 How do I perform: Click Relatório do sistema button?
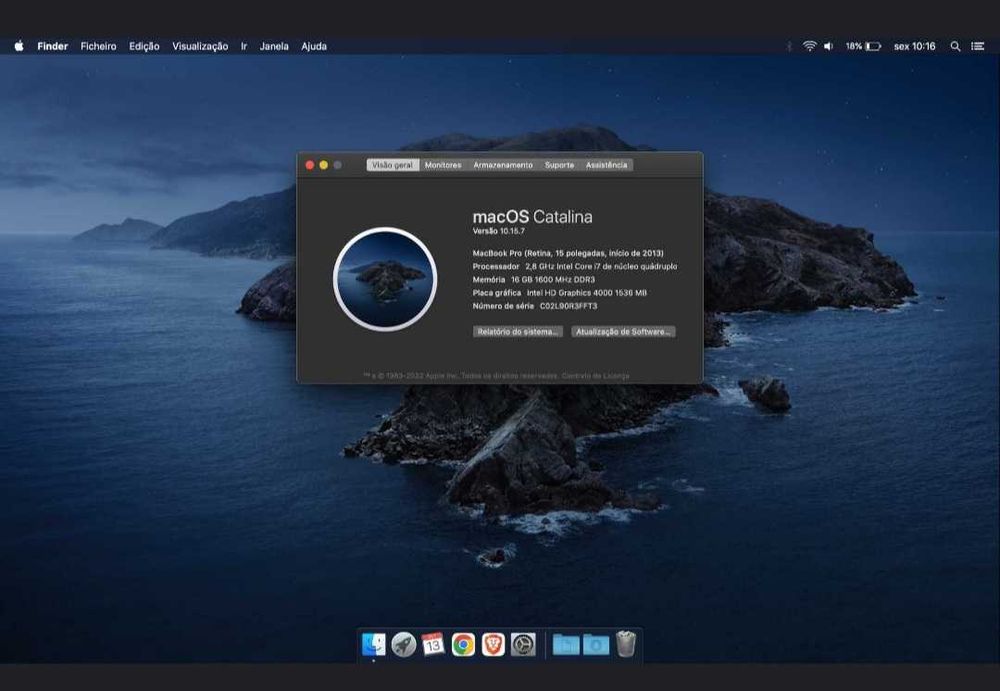click(518, 332)
